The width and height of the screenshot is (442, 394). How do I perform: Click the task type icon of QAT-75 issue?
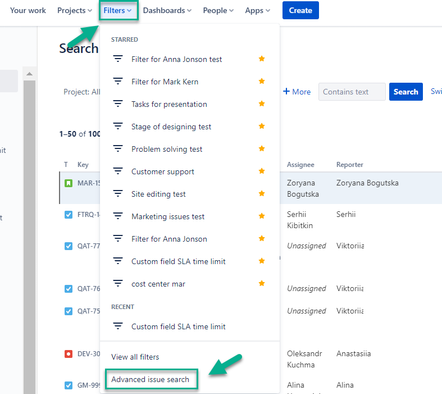pos(68,311)
